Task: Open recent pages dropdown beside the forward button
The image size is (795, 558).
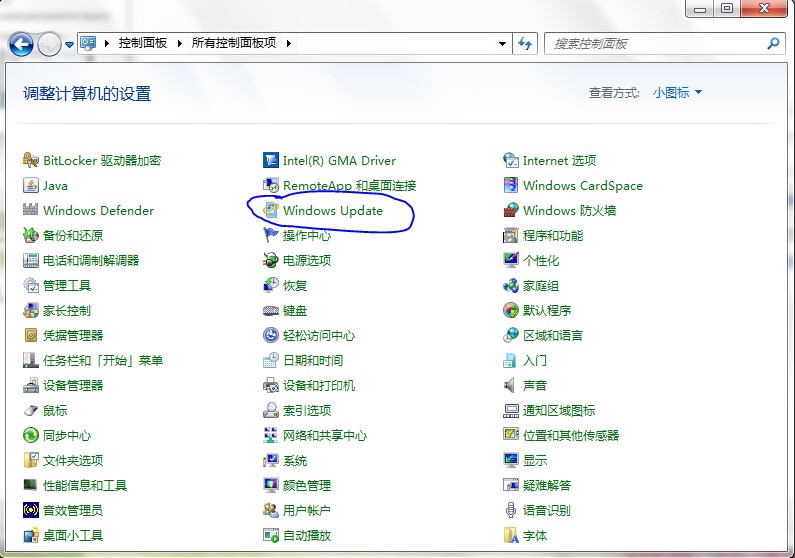Action: 69,45
